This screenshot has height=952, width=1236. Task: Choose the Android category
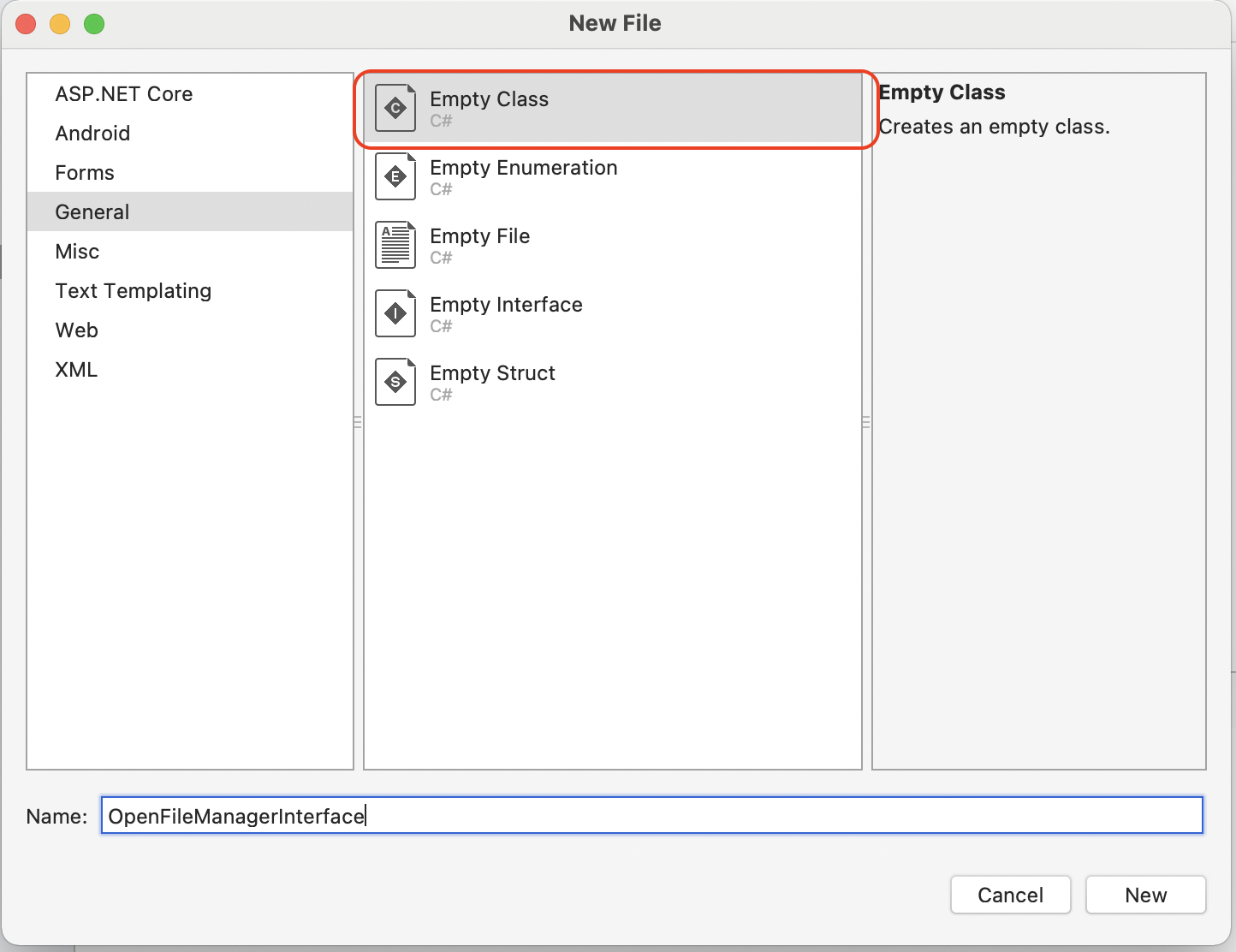point(92,134)
